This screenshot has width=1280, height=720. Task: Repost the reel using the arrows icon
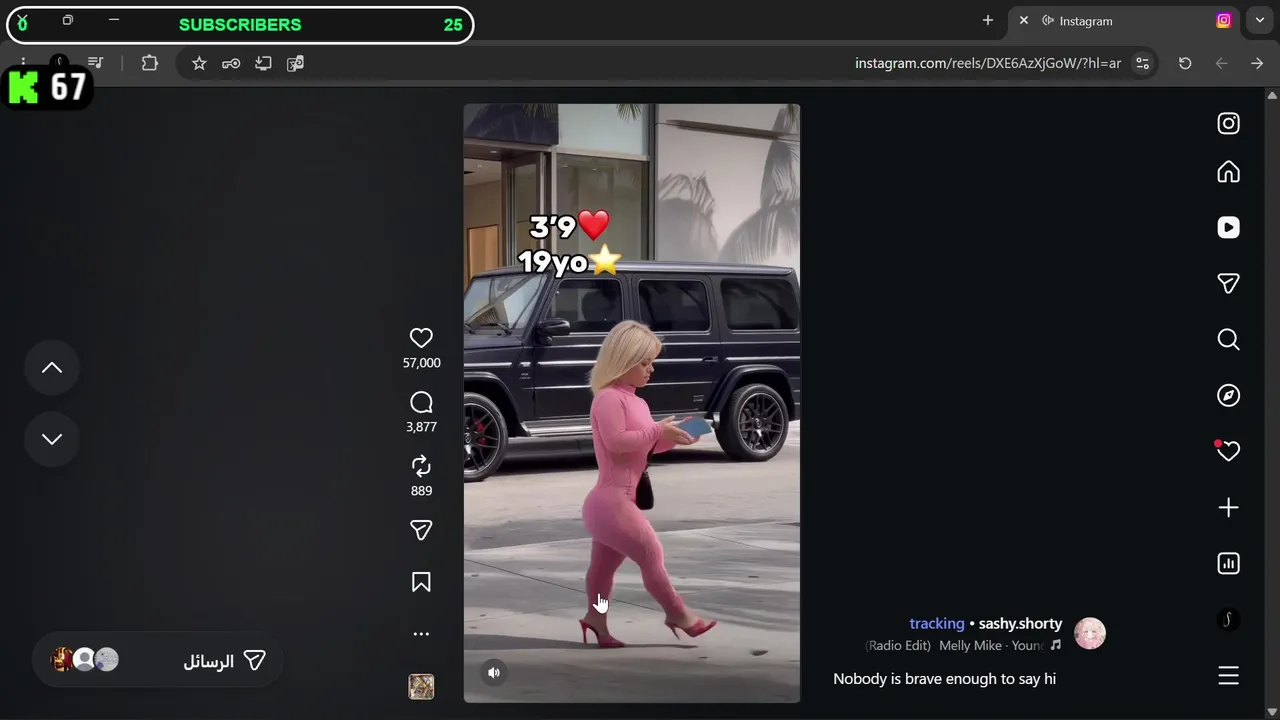(x=421, y=466)
